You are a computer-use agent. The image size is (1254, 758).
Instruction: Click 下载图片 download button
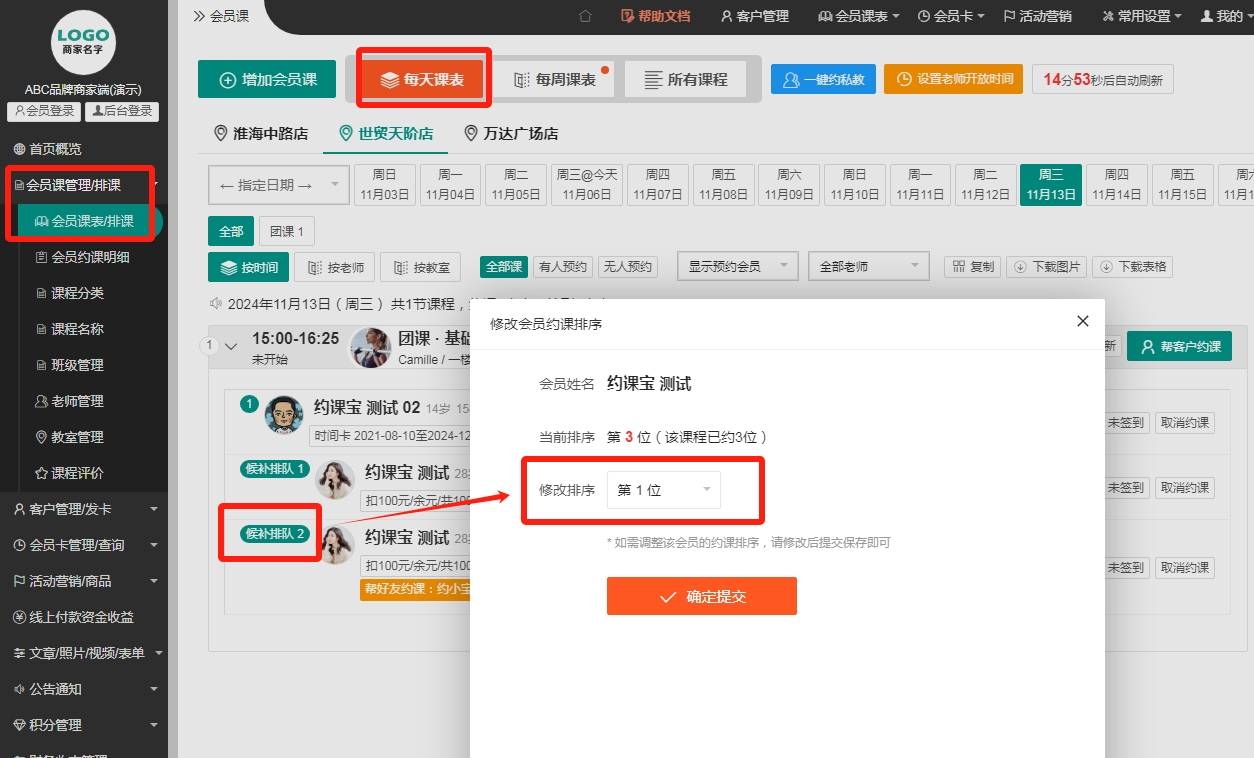pyautogui.click(x=1047, y=266)
